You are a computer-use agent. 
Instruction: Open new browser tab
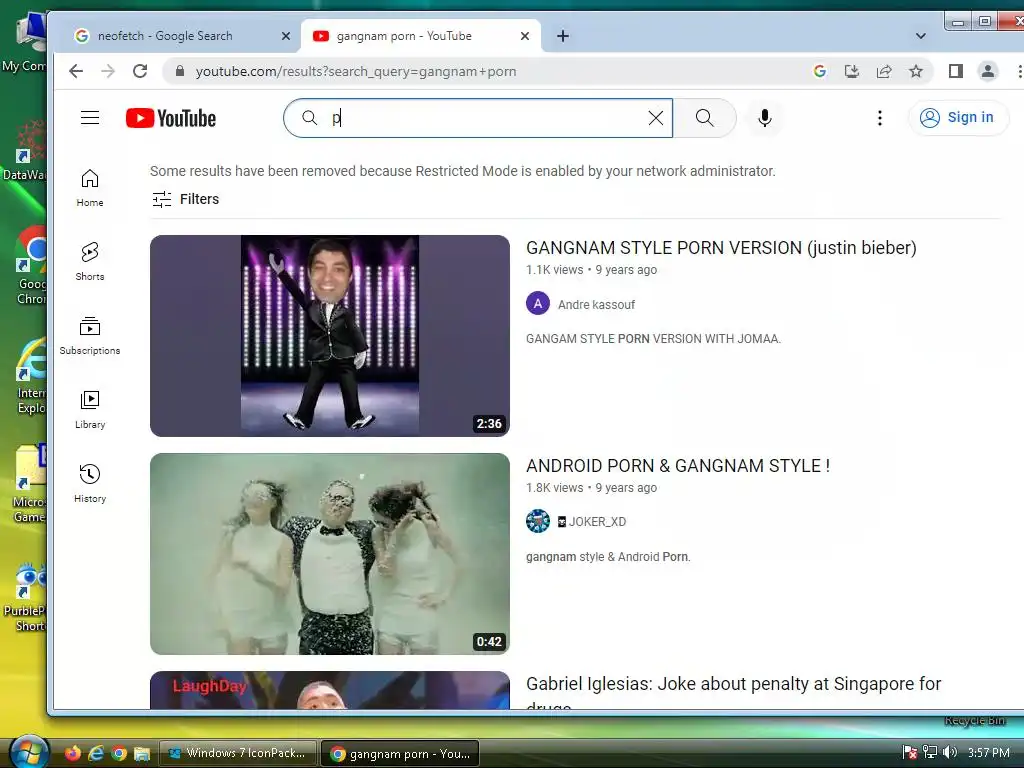563,36
